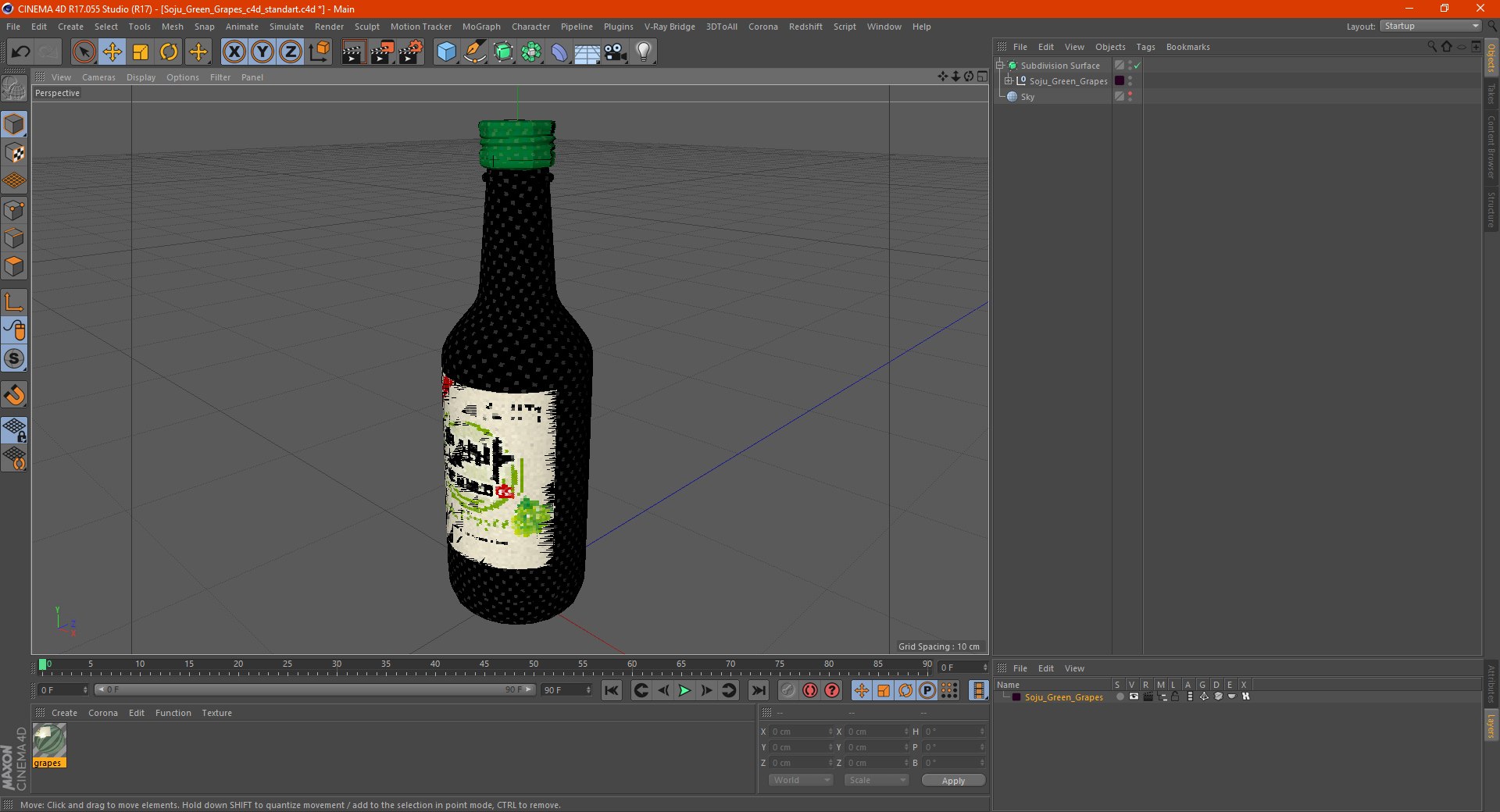Play the animation forward
This screenshot has width=1500, height=812.
click(684, 690)
